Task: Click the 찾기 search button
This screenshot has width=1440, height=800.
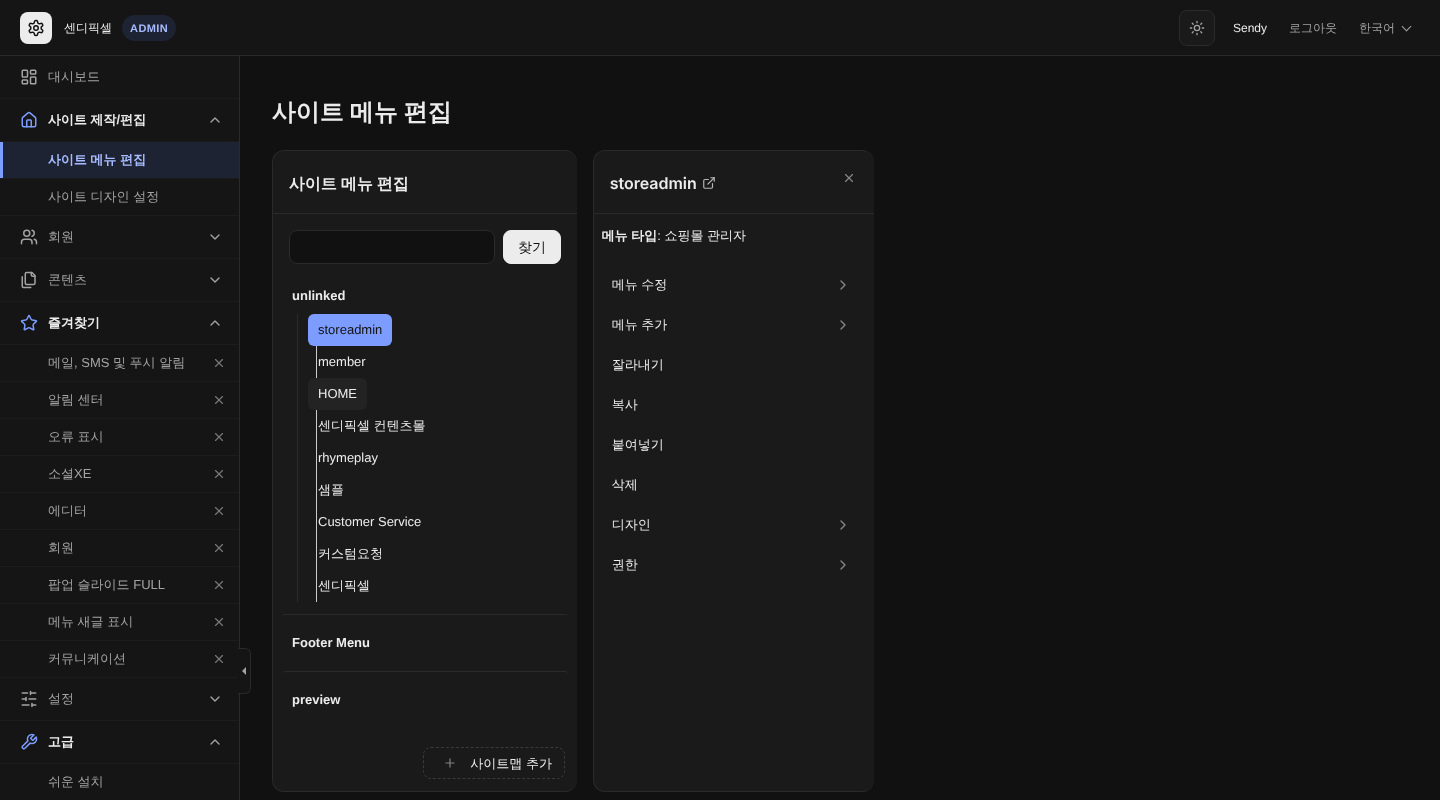Action: [532, 247]
